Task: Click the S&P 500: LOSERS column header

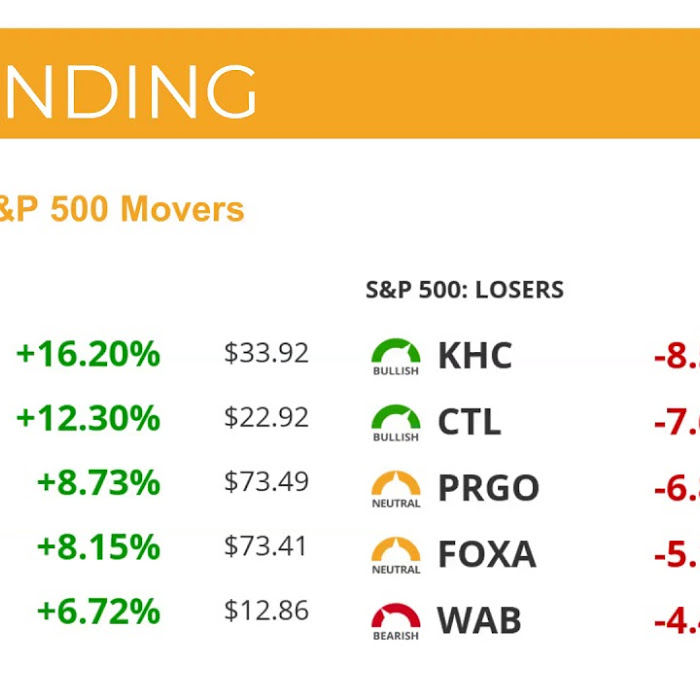Action: 464,290
